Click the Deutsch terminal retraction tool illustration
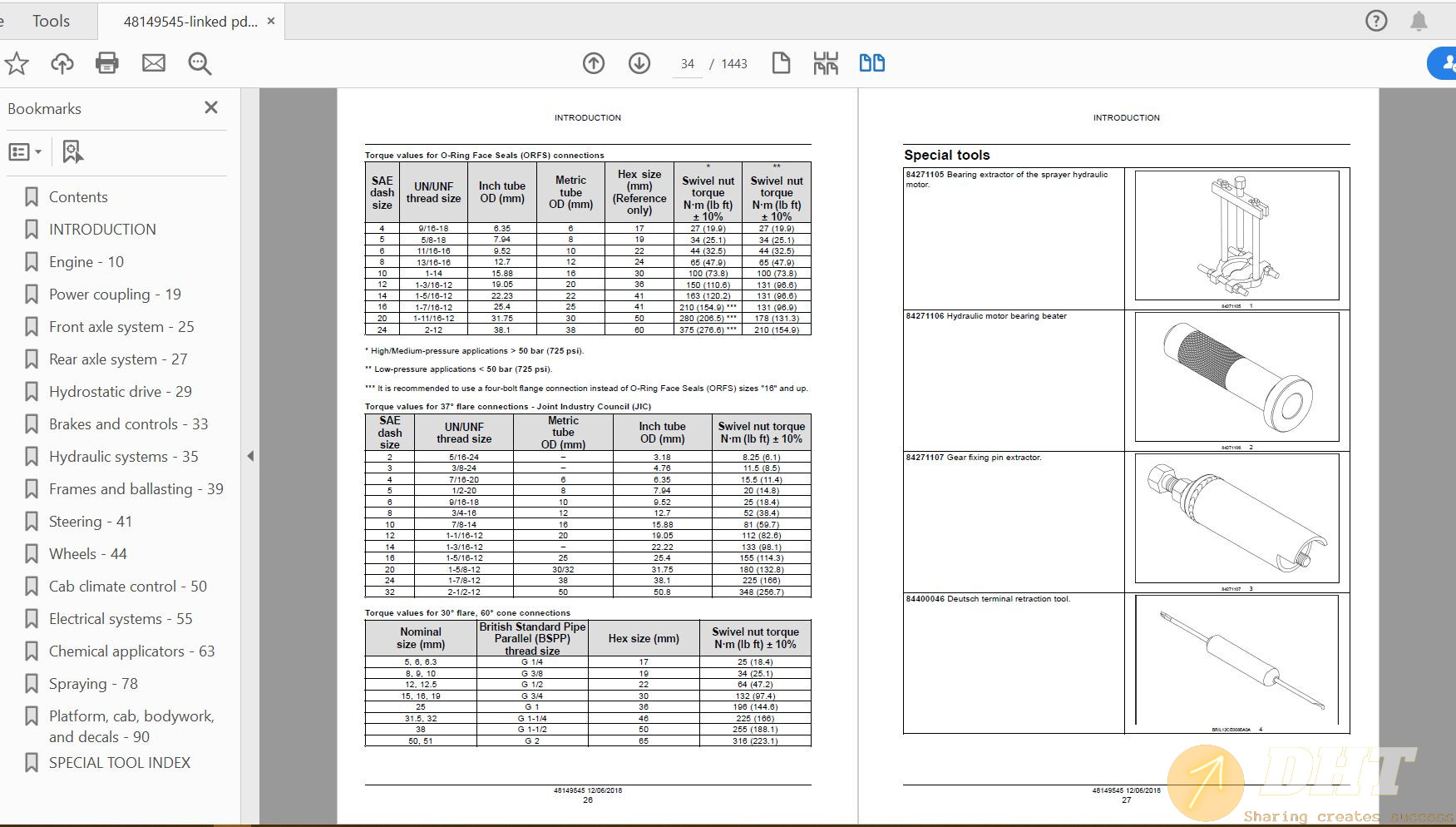Image resolution: width=1456 pixels, height=827 pixels. tap(1236, 660)
